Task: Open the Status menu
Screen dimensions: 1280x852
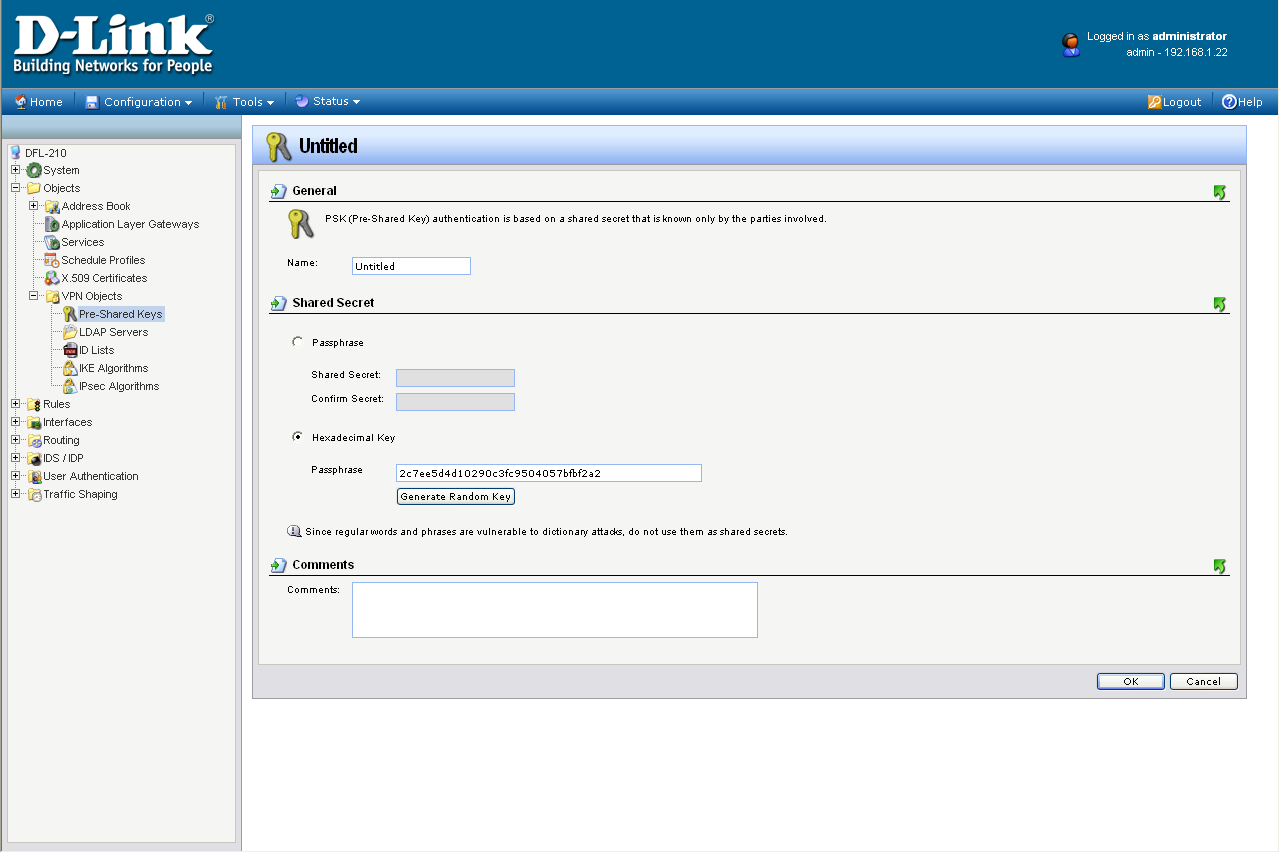Action: pos(327,102)
